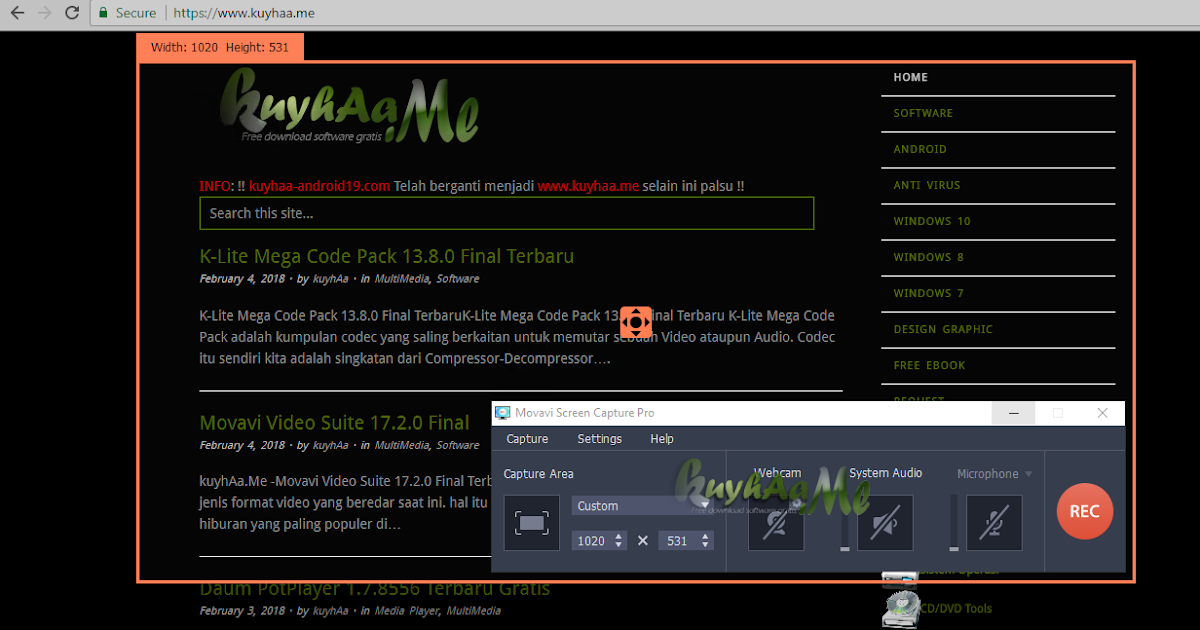Open the FREE EBOOK category
1200x630 pixels.
[x=930, y=365]
